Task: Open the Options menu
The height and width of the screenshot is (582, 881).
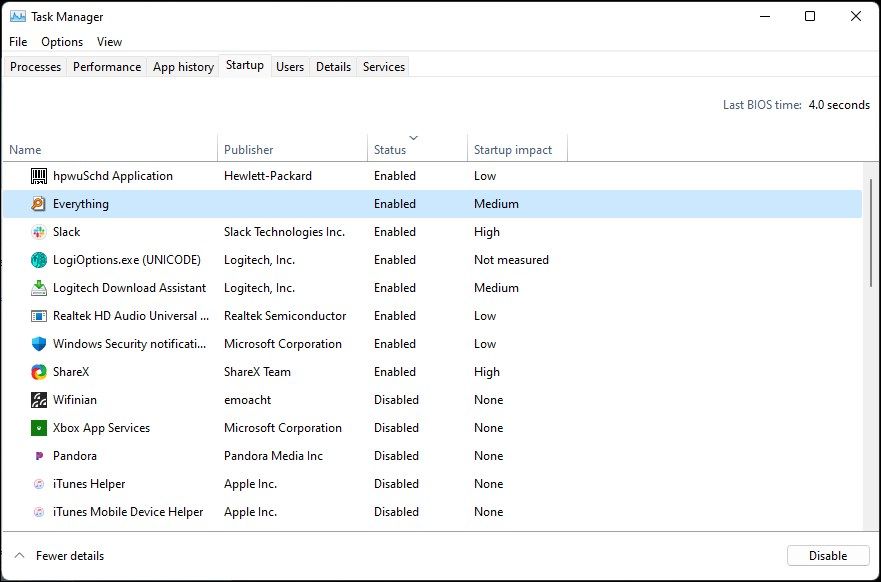Action: click(x=61, y=42)
